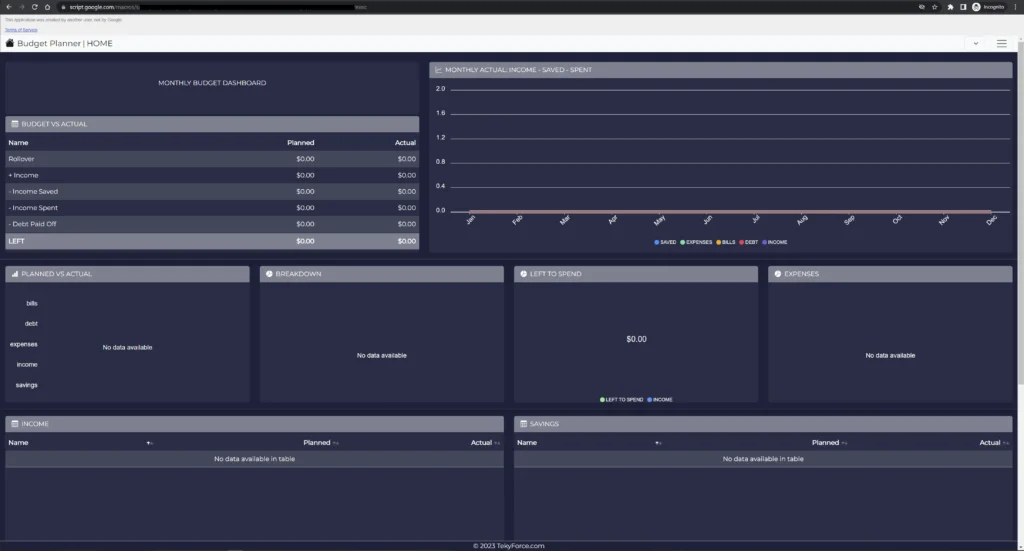Expand the header dropdown chevron
1024x551 pixels.
pyautogui.click(x=975, y=43)
